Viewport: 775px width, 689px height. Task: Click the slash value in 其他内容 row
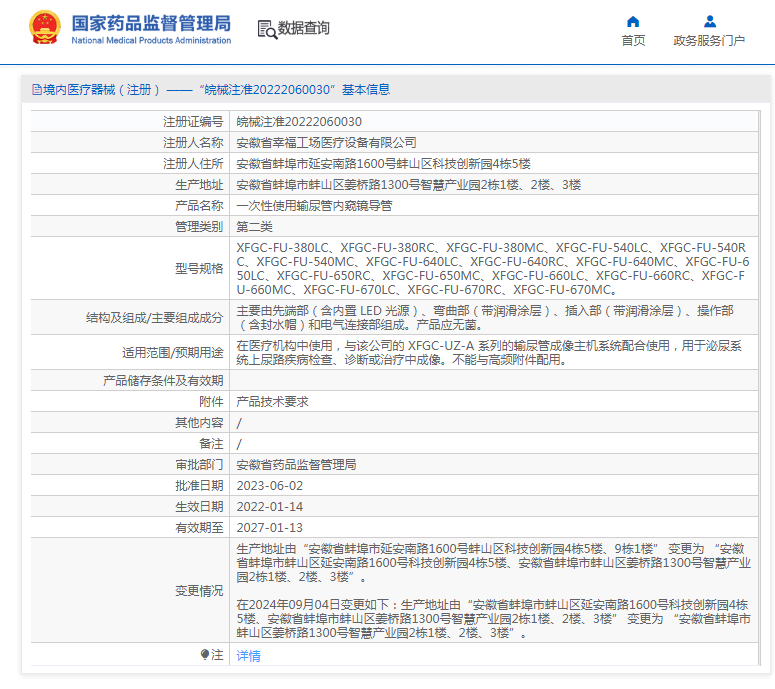tap(239, 423)
